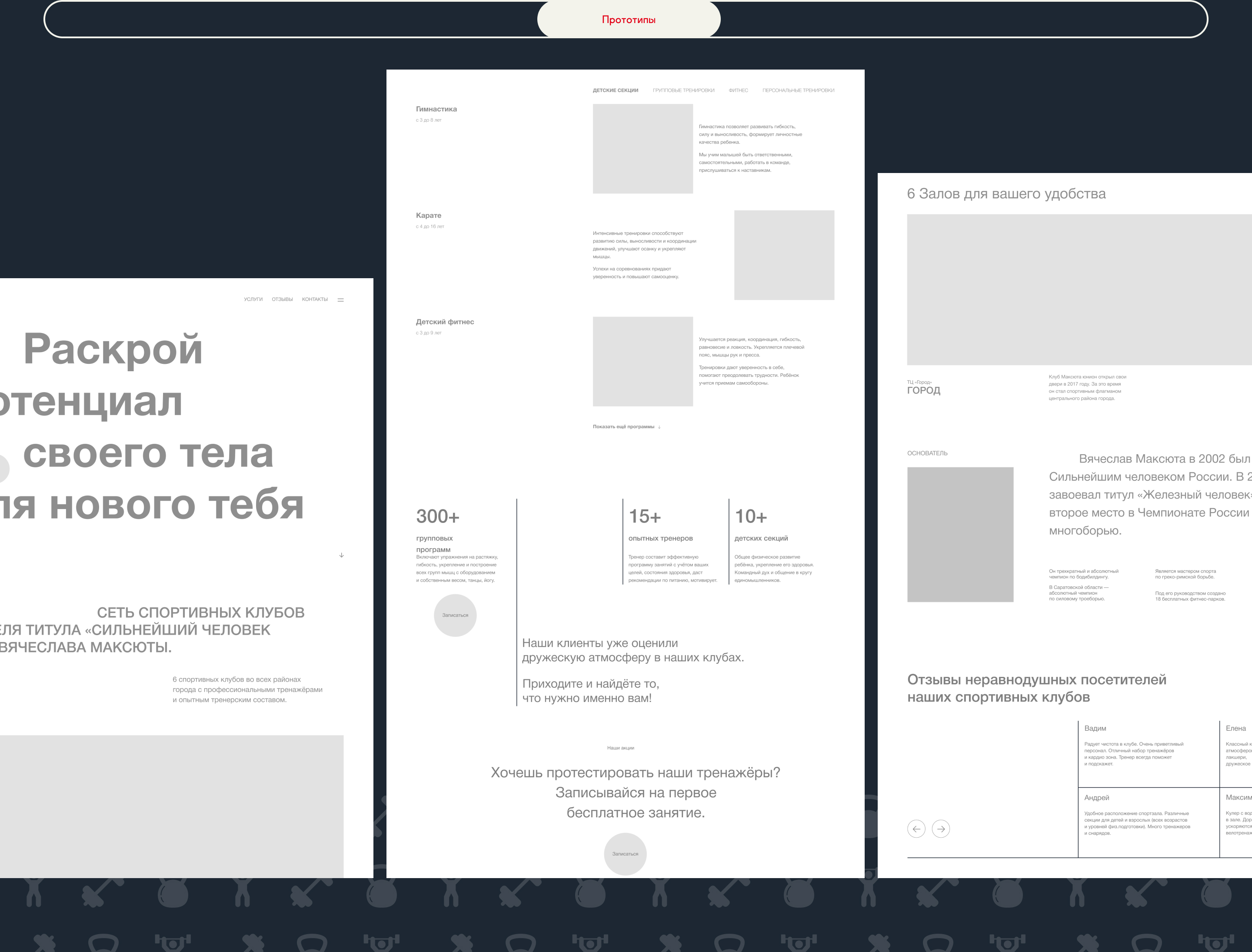The height and width of the screenshot is (952, 1252).
Task: Click the founder photo placeholder
Action: pyautogui.click(x=960, y=534)
